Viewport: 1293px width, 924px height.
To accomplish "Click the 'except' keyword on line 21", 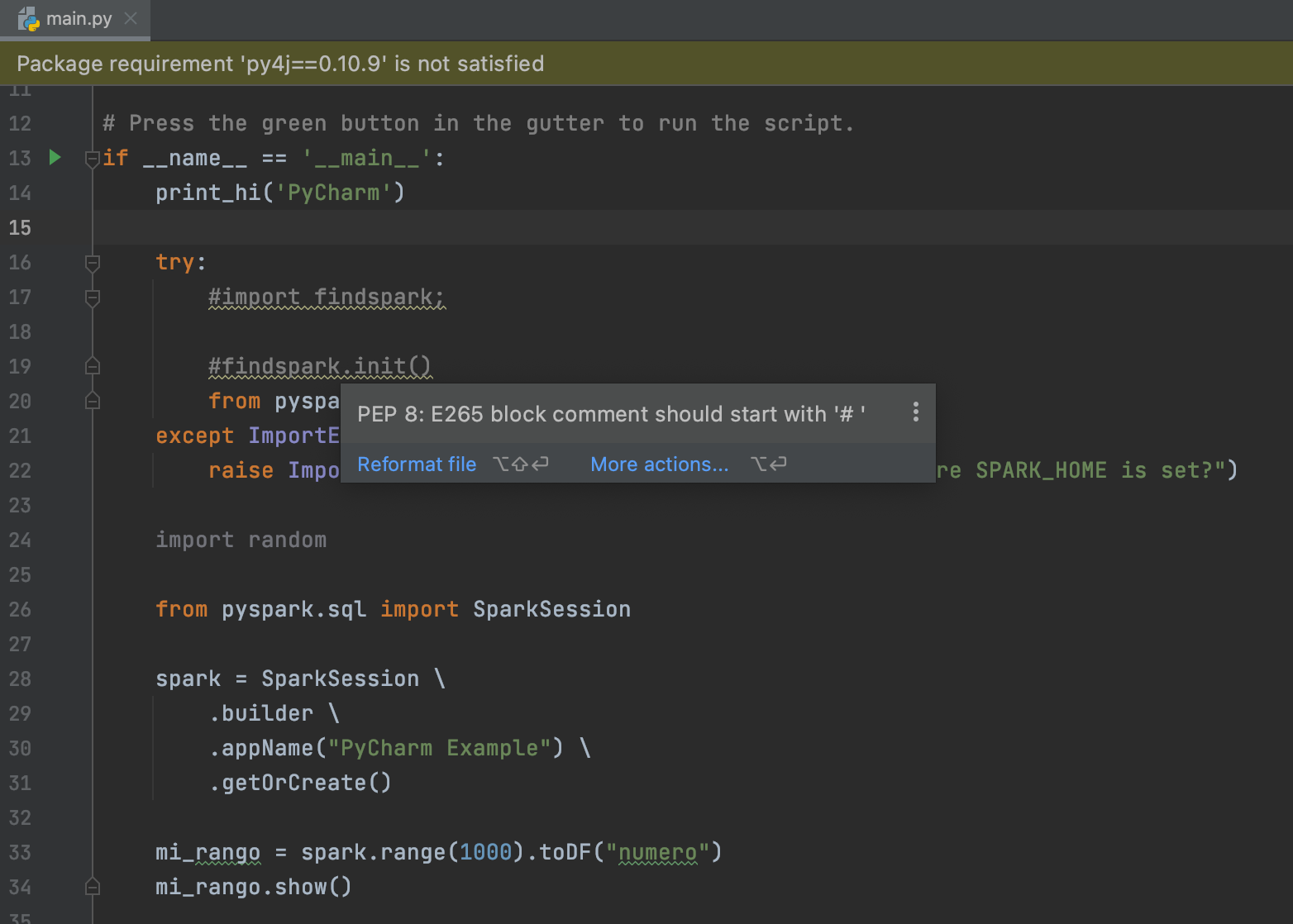I will click(194, 436).
